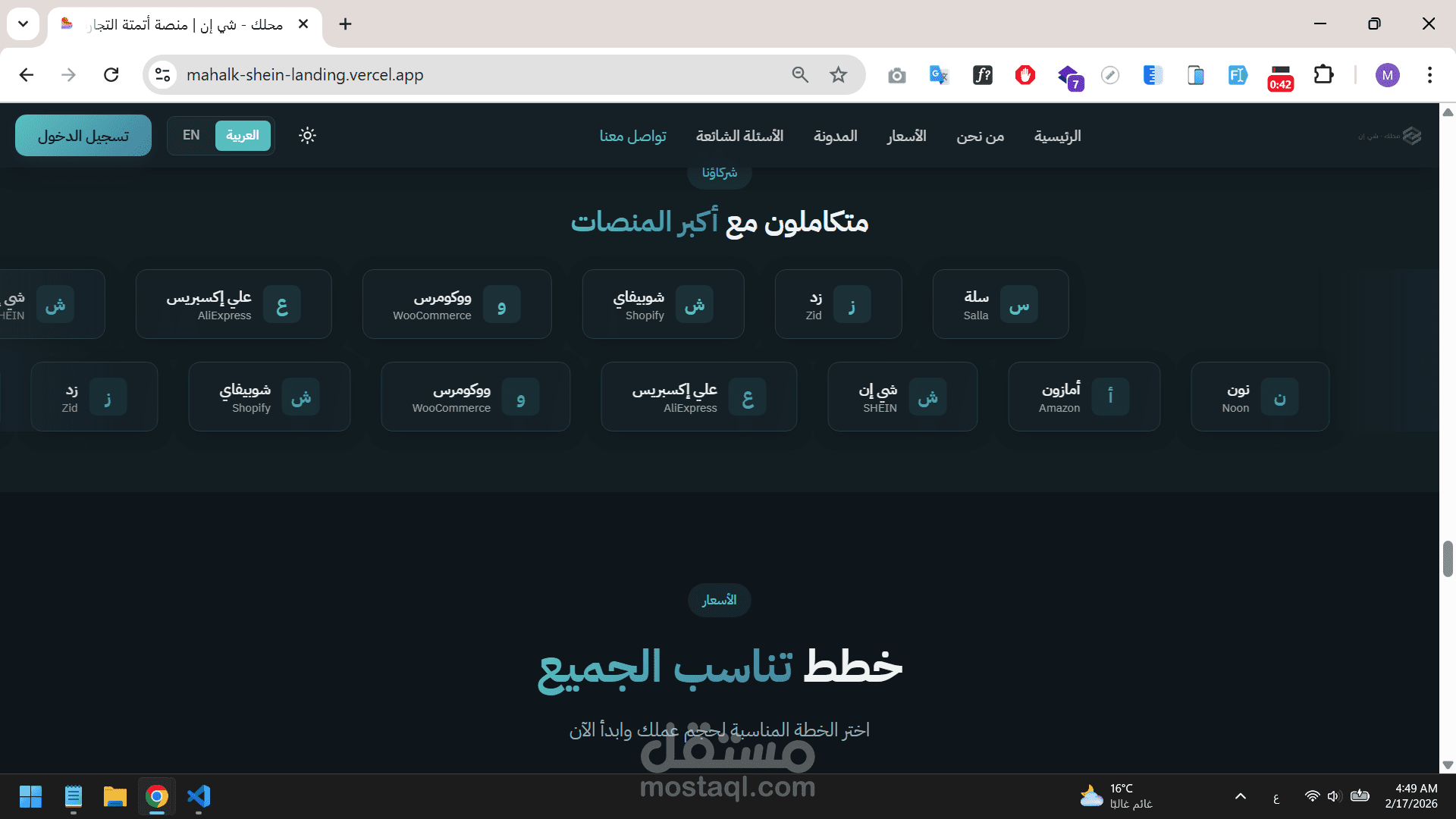Open the tab search dropdown arrow
This screenshot has height=819, width=1456.
click(x=24, y=24)
